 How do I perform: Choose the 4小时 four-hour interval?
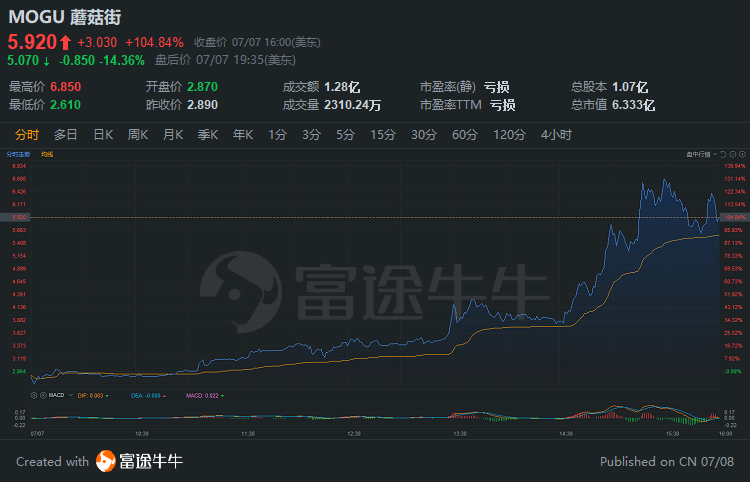[556, 135]
